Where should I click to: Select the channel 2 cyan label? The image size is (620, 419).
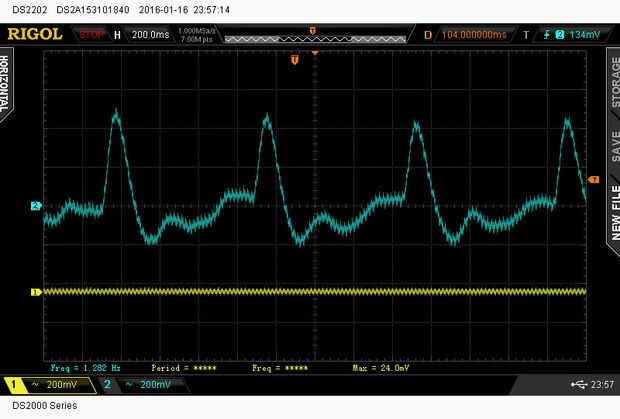point(107,384)
